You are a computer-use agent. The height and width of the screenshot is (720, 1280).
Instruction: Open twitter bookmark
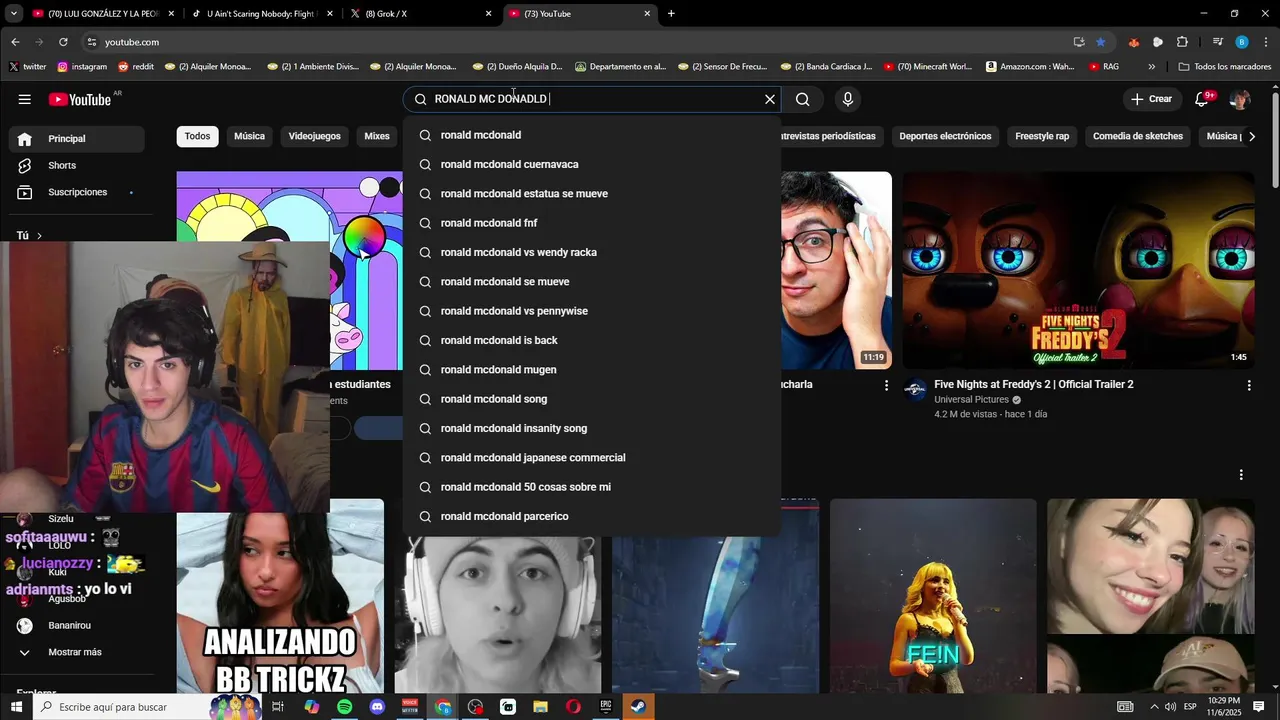(27, 67)
